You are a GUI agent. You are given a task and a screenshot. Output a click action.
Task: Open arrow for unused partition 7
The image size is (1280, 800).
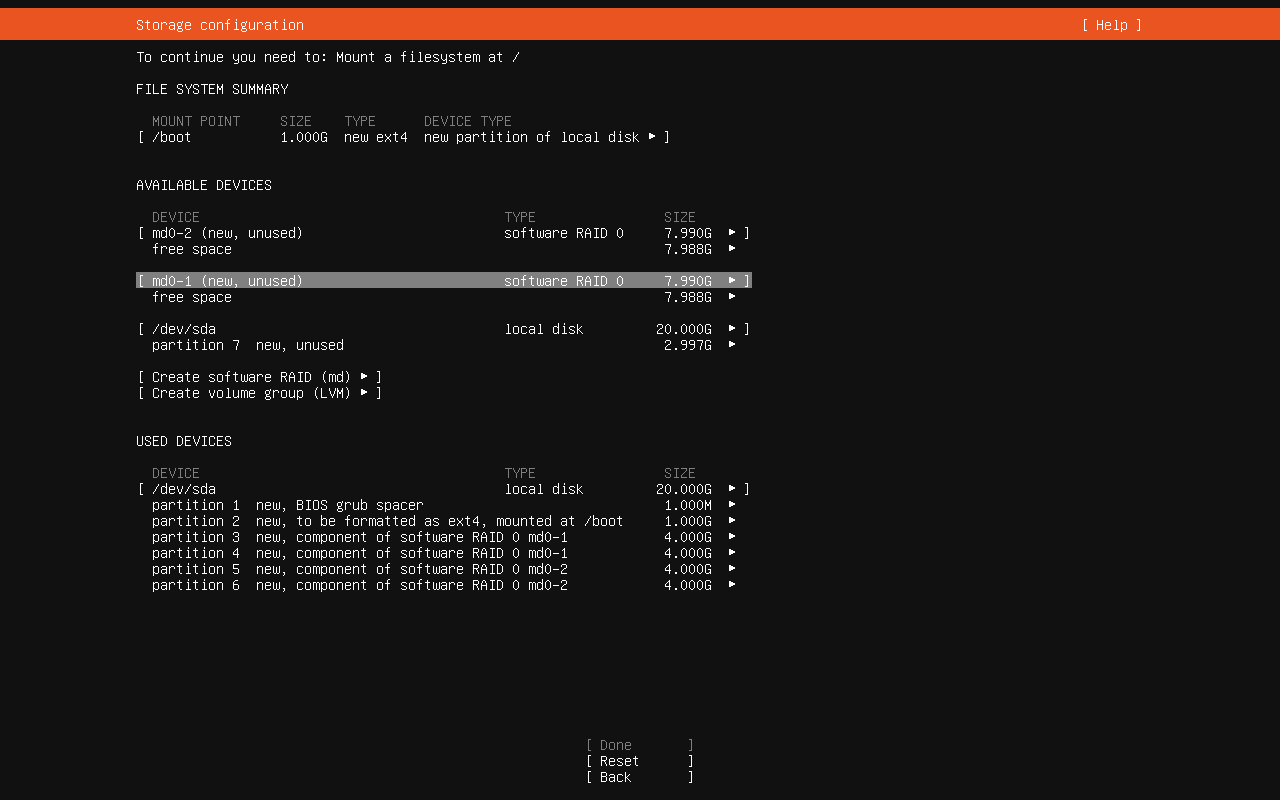point(732,345)
